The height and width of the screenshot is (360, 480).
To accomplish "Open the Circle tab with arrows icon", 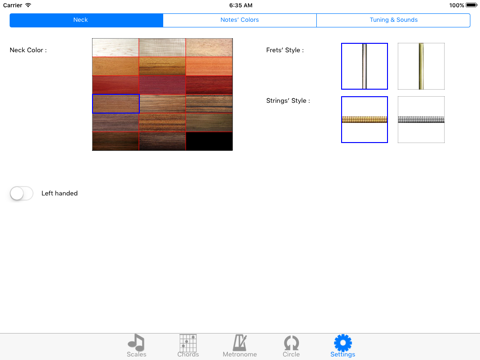I will coord(291,346).
